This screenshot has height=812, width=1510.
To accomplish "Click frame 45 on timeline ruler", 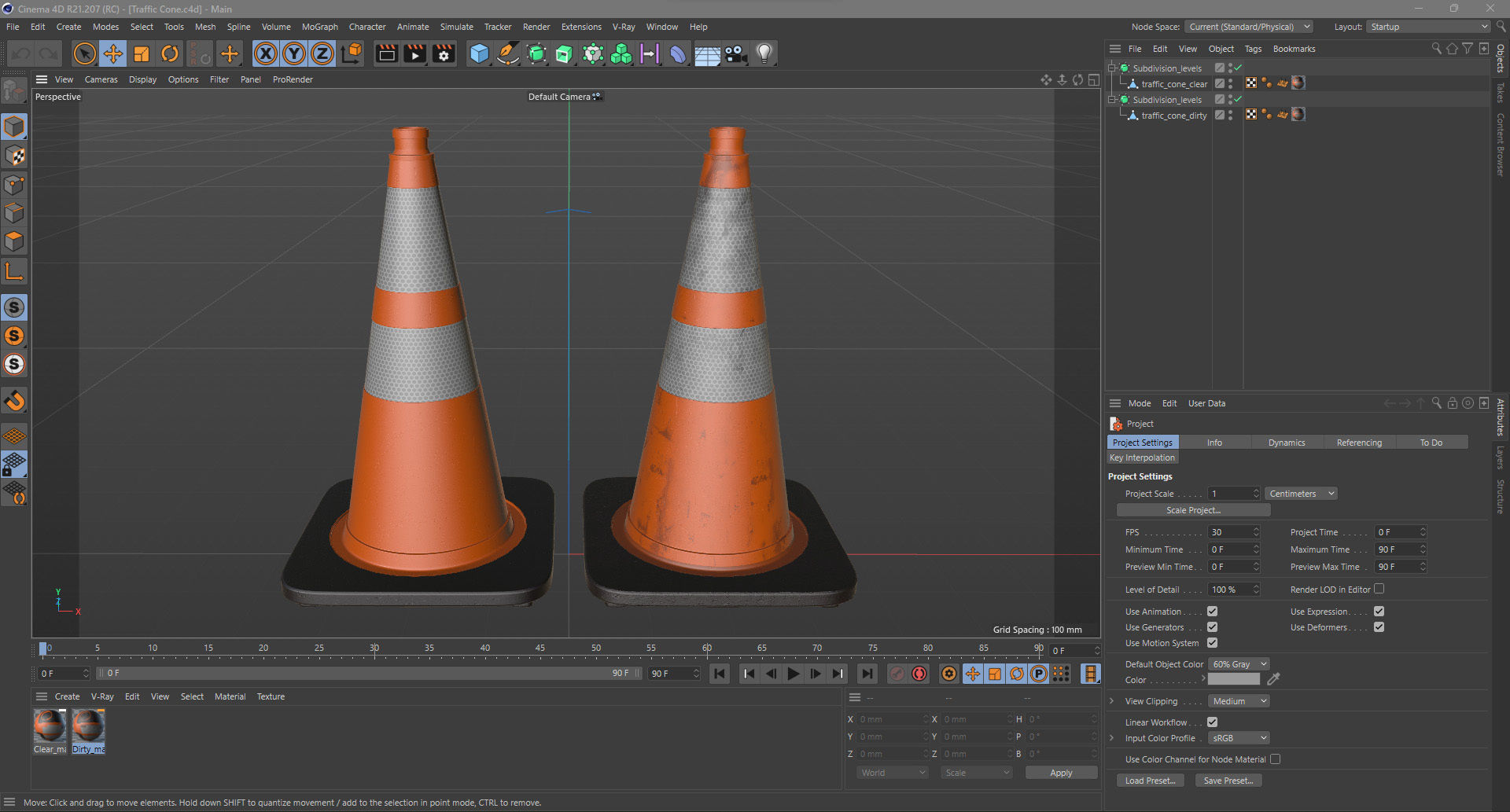I will [x=540, y=648].
